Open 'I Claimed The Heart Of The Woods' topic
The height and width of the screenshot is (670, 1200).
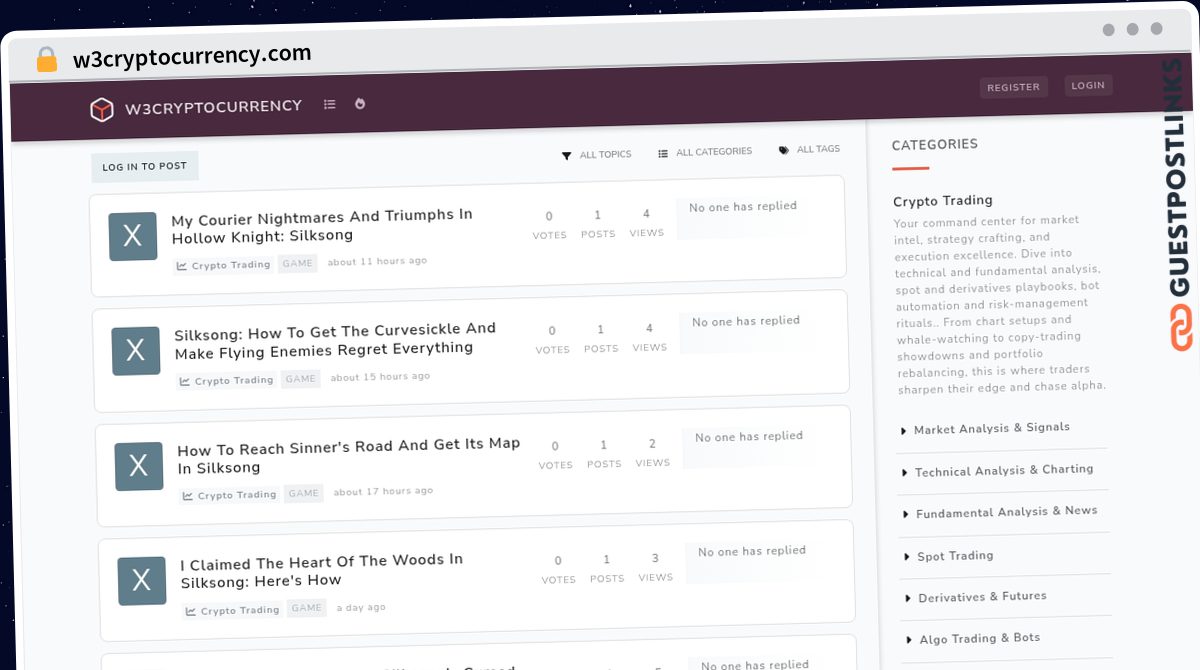[x=322, y=570]
